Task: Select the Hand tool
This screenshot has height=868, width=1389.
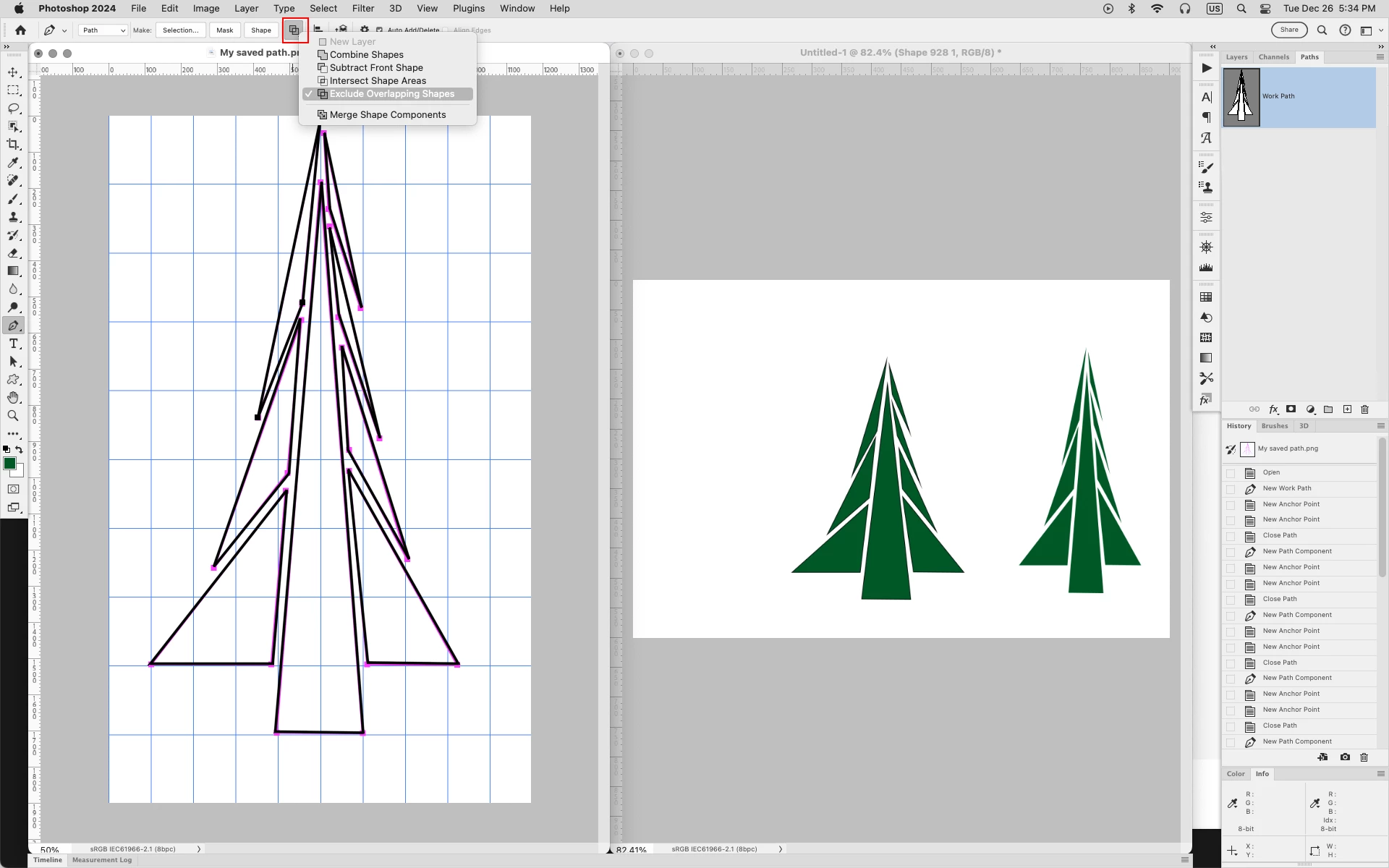Action: point(13,398)
